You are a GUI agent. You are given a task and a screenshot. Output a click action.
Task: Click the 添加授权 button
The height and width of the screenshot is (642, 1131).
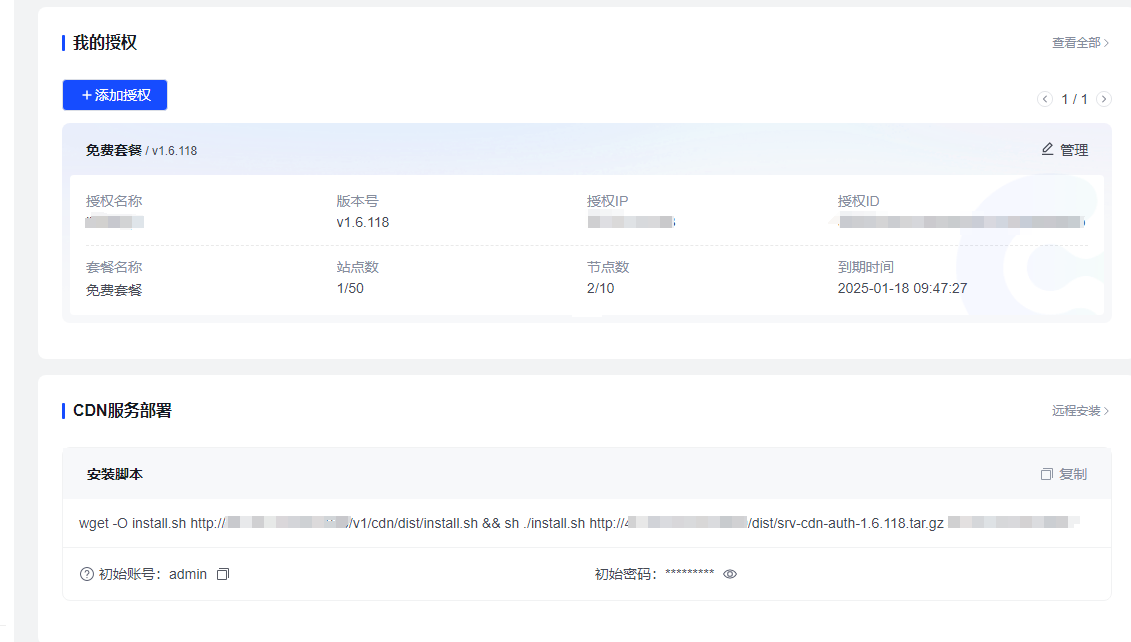coord(115,95)
